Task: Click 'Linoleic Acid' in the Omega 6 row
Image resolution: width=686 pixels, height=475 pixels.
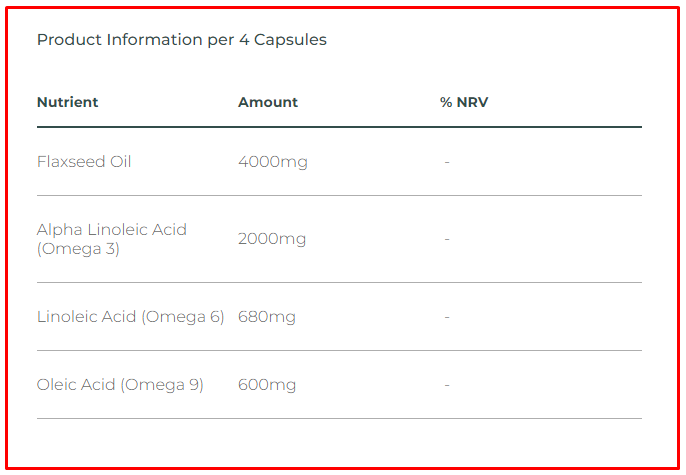Action: (86, 317)
